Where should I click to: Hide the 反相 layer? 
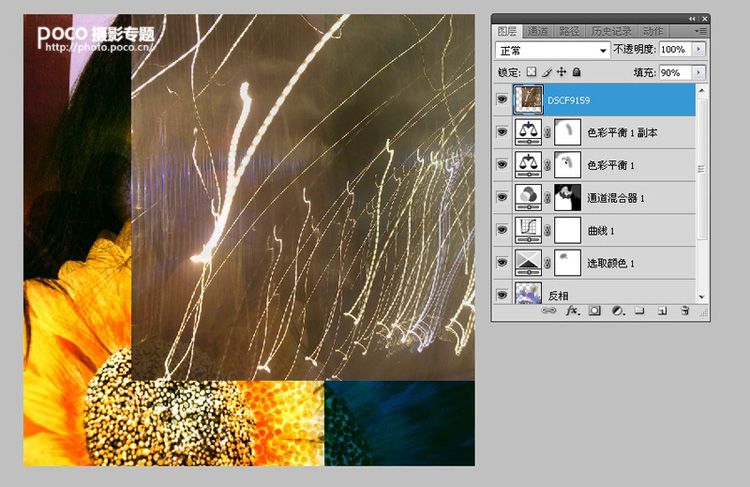click(502, 294)
